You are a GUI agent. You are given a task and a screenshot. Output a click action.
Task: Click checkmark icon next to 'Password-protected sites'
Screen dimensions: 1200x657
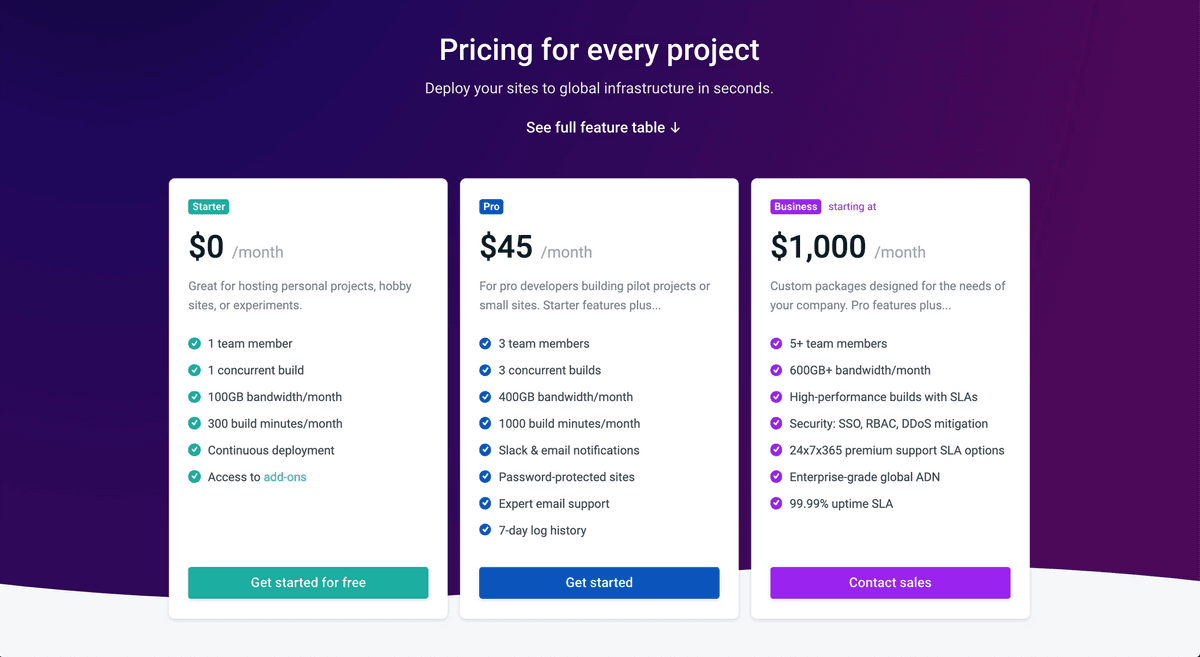pos(485,478)
